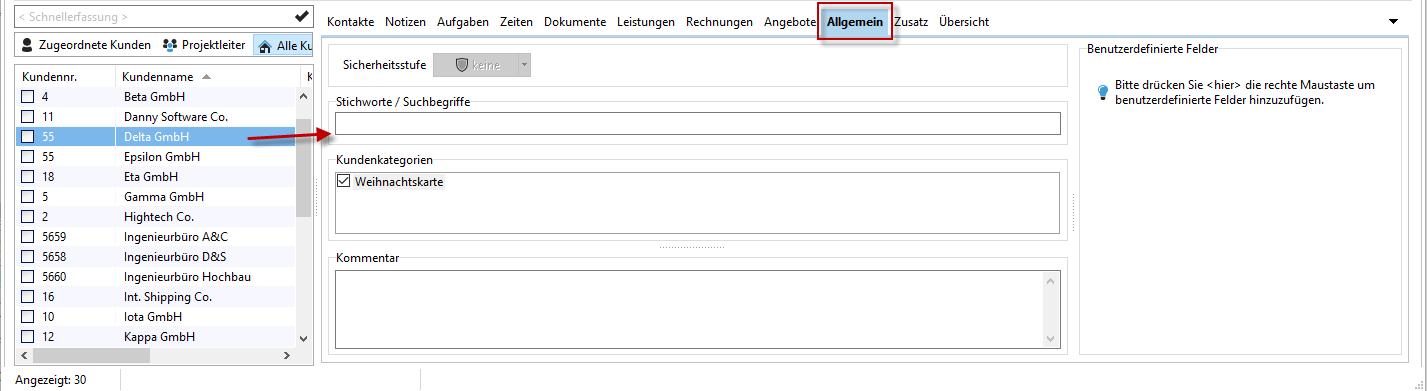Select the Ingenieurbüro D&S customer name
Image resolution: width=1427 pixels, height=391 pixels.
[175, 257]
